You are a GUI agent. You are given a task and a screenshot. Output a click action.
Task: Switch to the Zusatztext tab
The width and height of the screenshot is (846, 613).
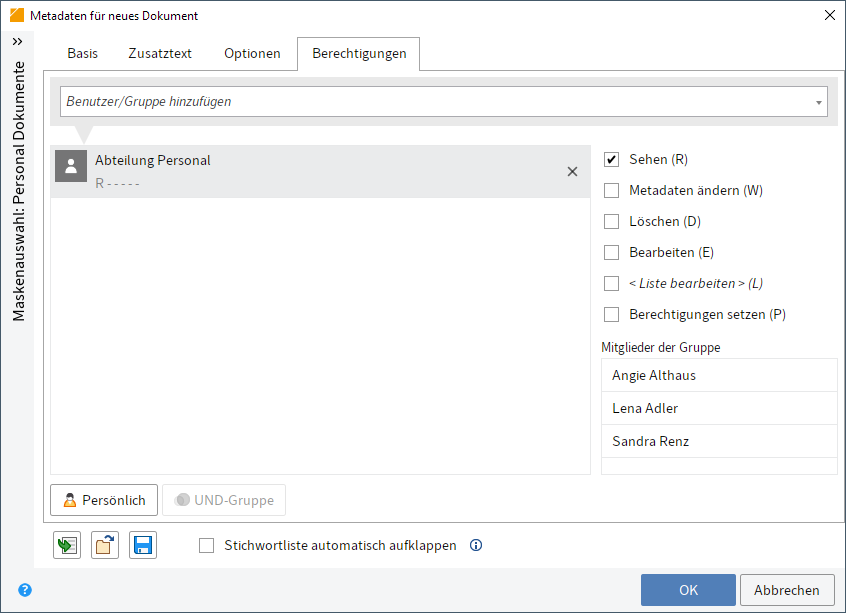160,53
